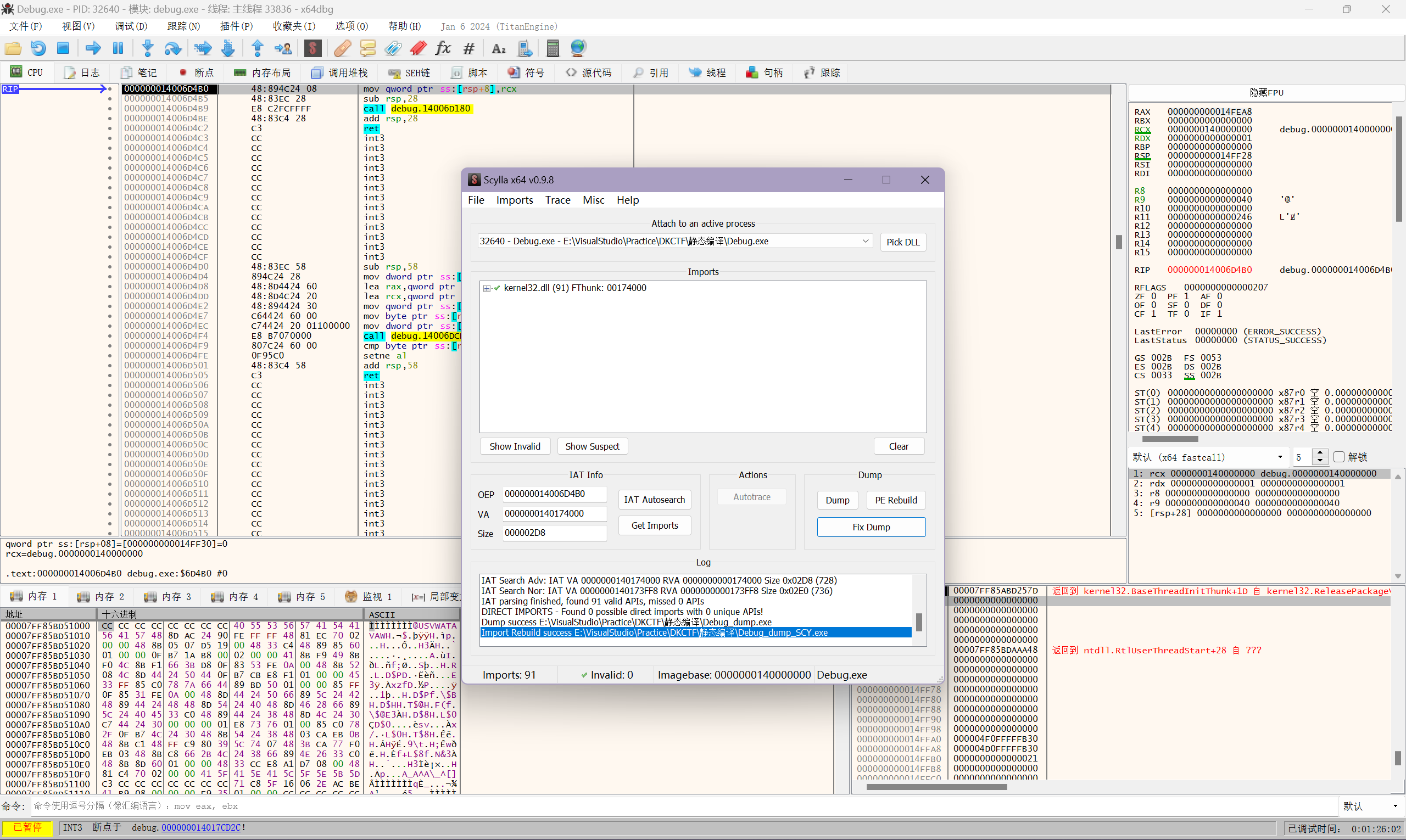1406x840 pixels.
Task: Open the 插件(P) menu
Action: [x=236, y=26]
